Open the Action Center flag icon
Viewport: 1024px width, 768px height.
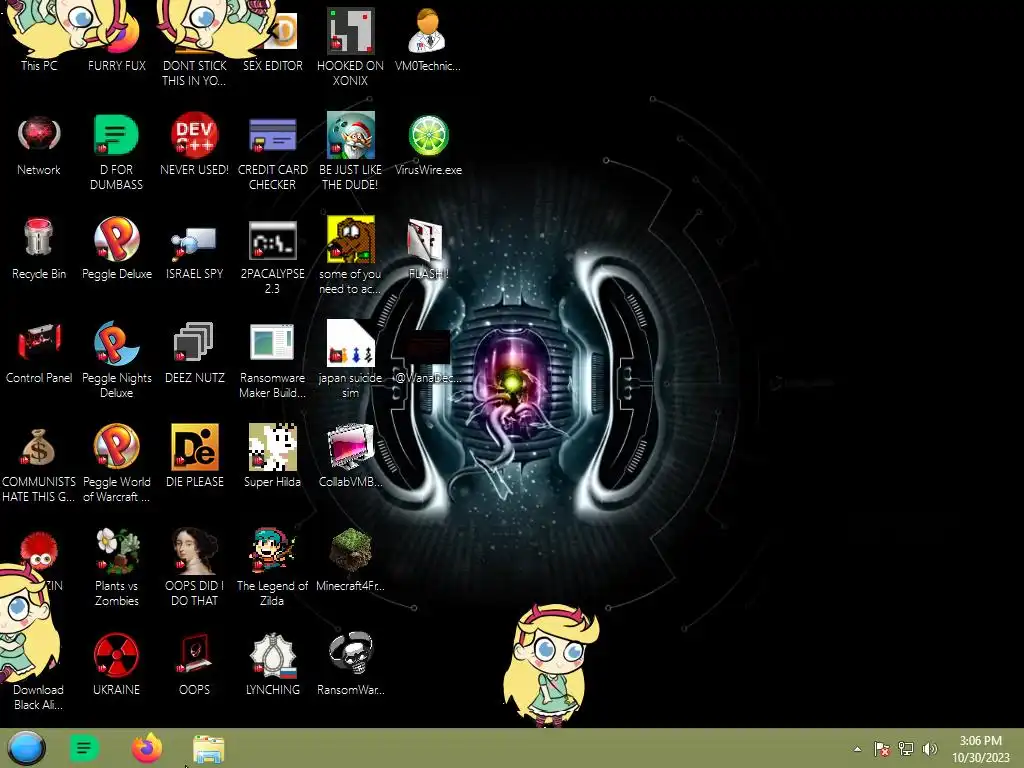[882, 749]
